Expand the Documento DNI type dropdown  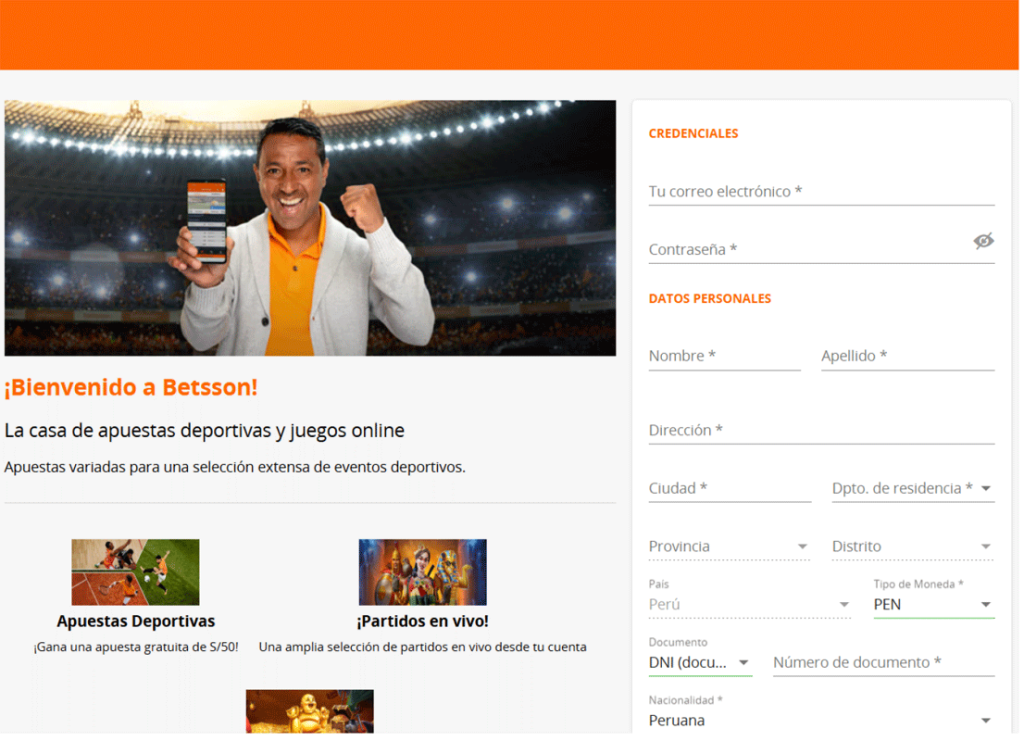click(x=699, y=662)
